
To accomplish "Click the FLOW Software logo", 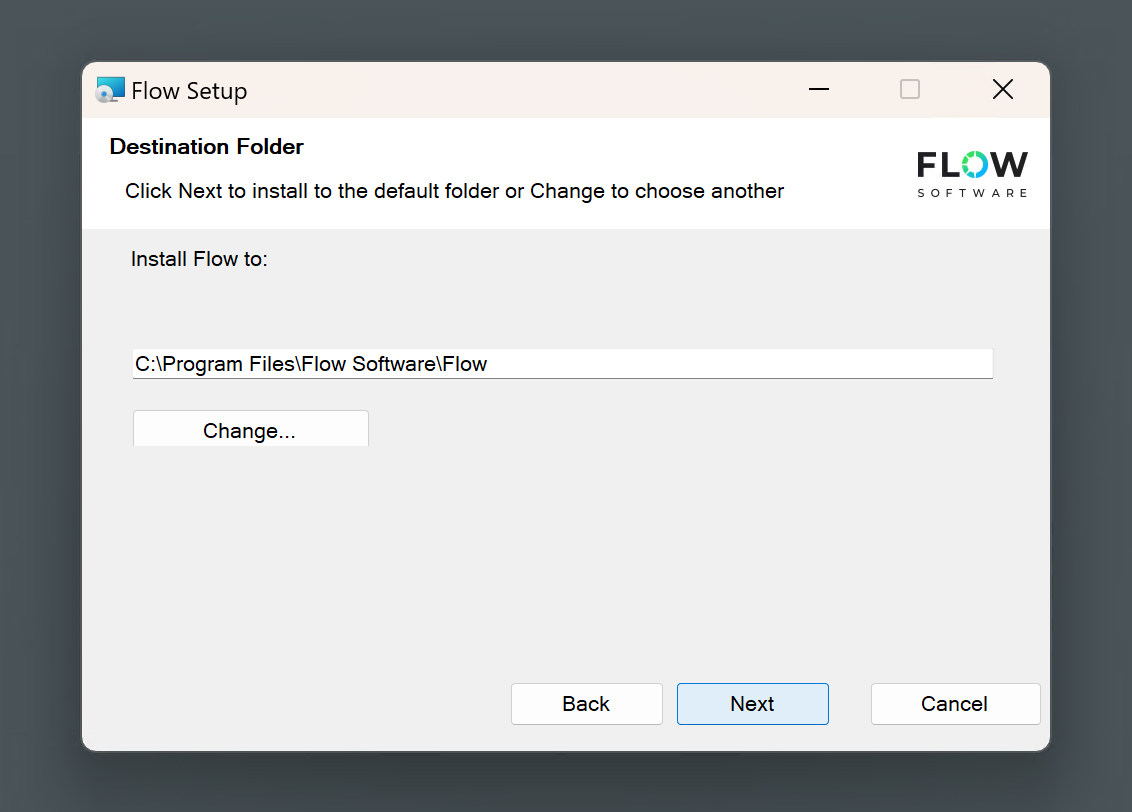I will (972, 173).
